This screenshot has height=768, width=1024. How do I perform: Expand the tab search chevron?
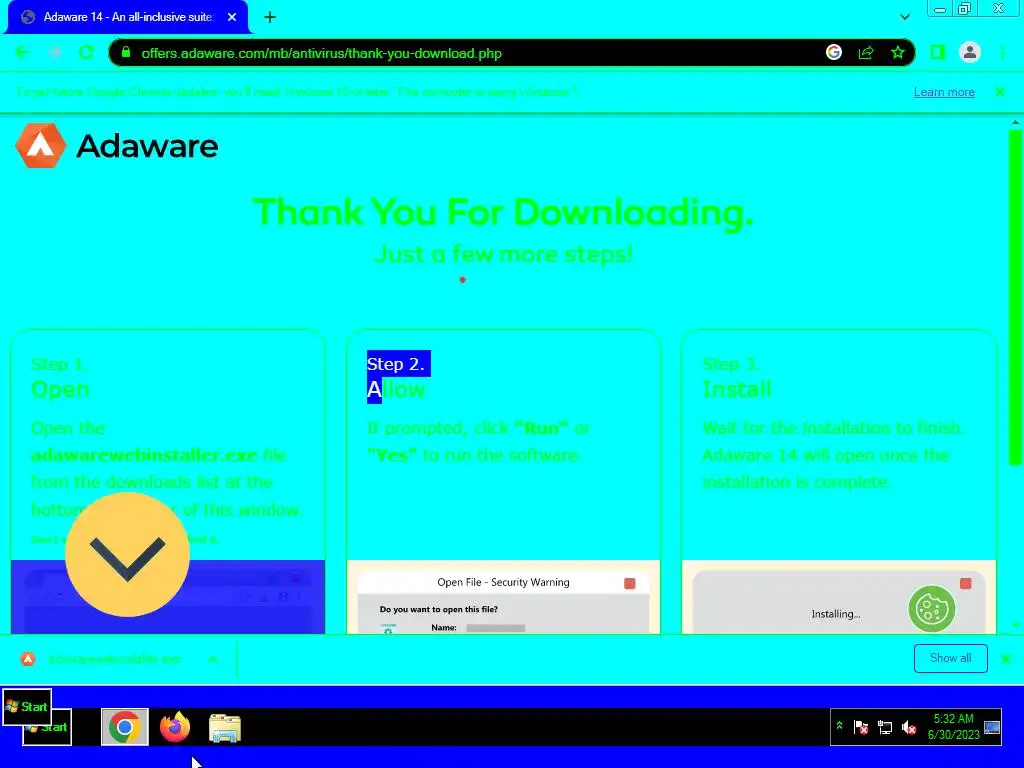[904, 17]
